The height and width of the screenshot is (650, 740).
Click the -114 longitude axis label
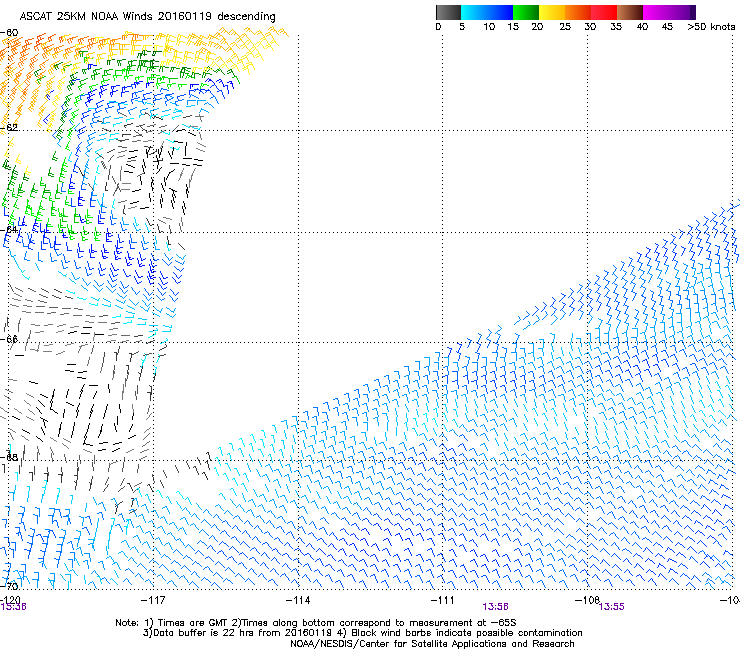298,600
